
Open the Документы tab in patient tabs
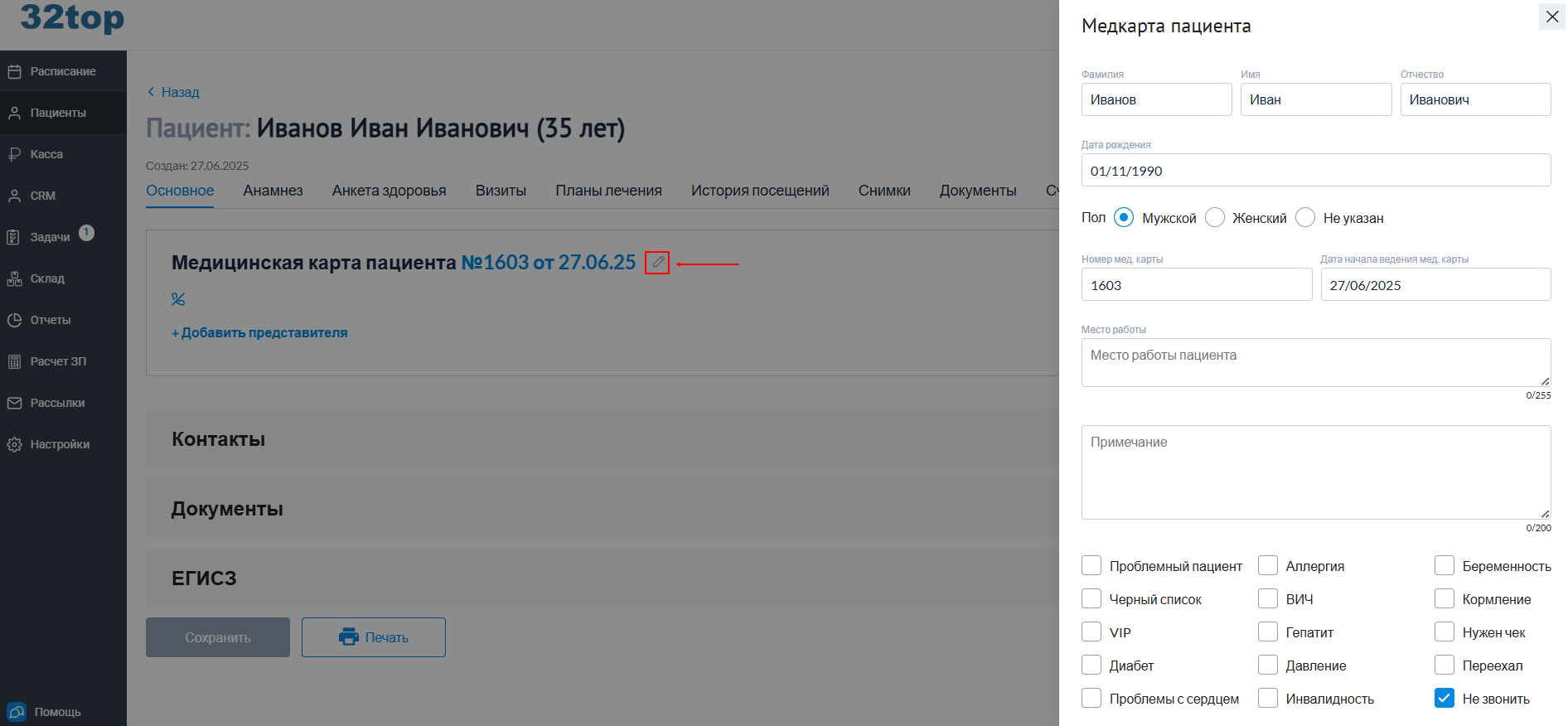pyautogui.click(x=978, y=191)
